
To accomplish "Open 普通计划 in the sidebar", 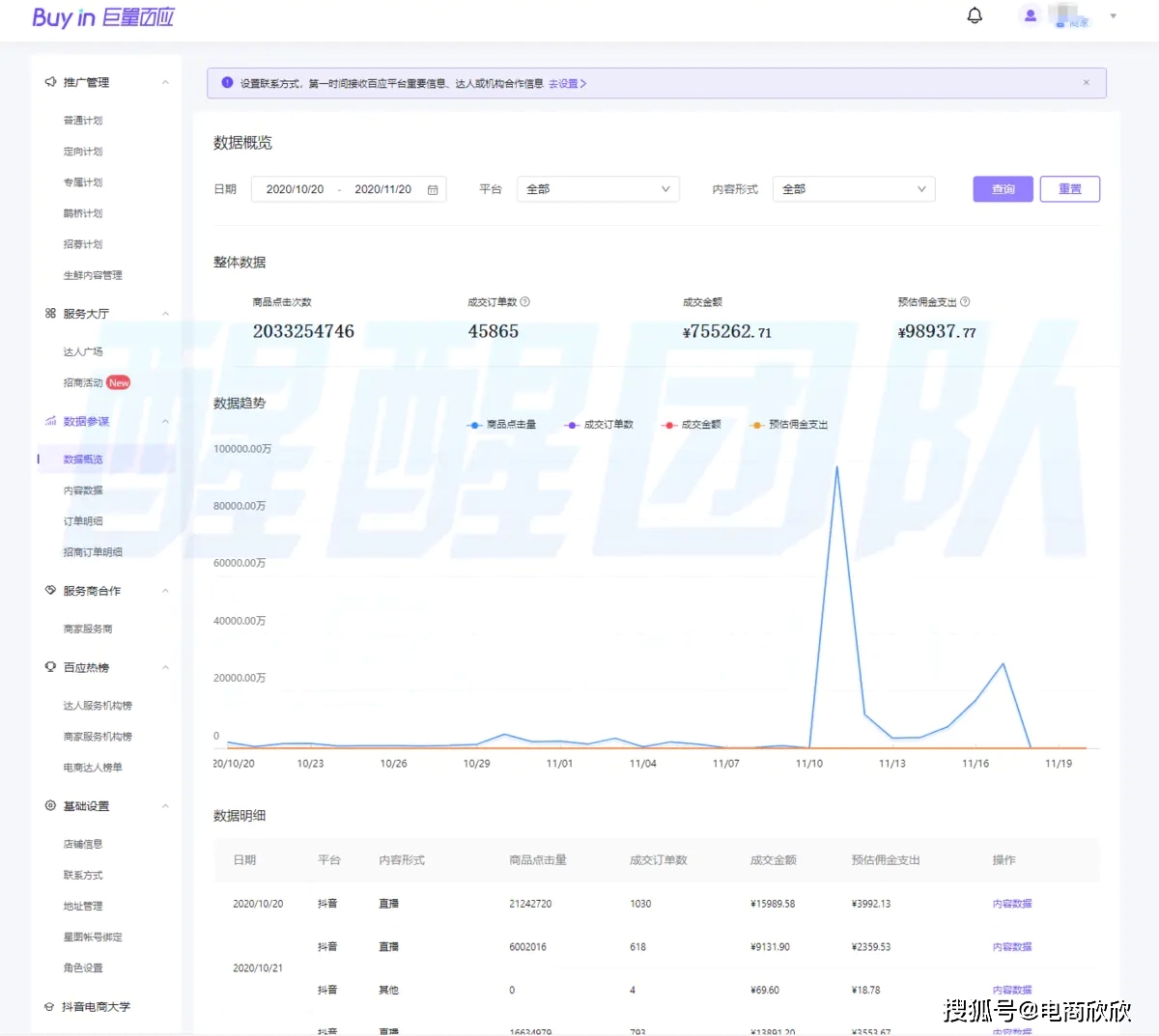I will point(83,121).
